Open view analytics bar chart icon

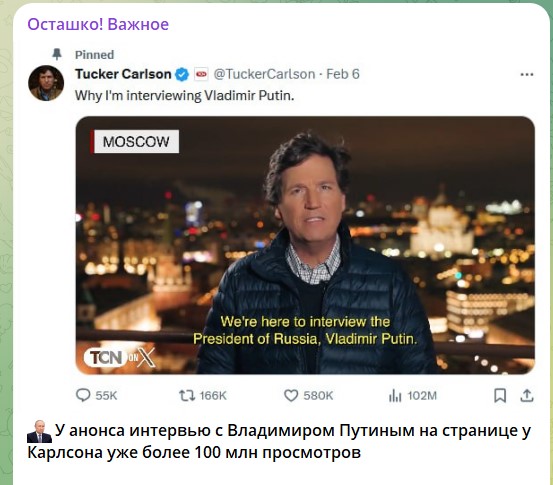point(395,395)
